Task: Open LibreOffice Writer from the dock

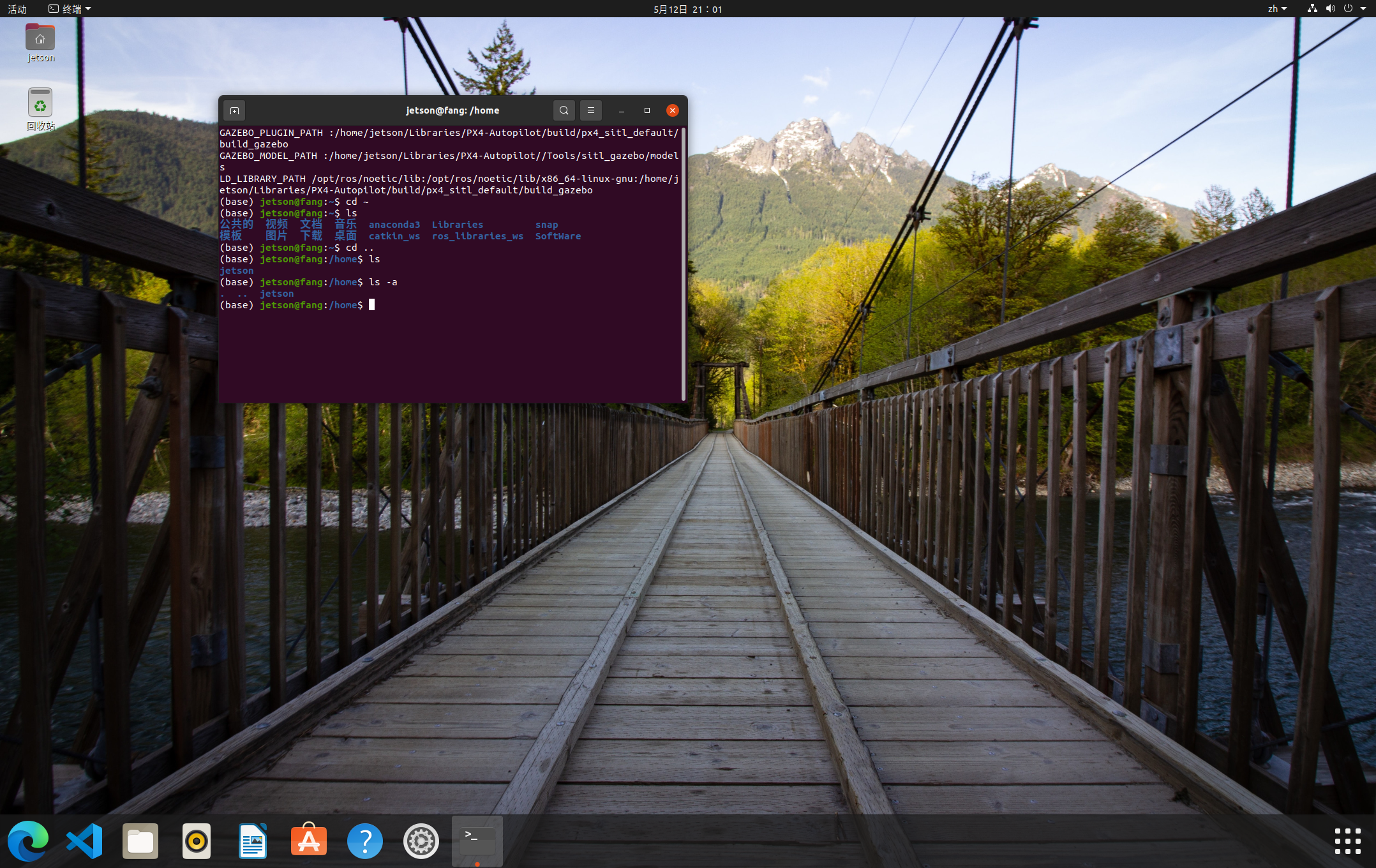Action: (x=253, y=841)
